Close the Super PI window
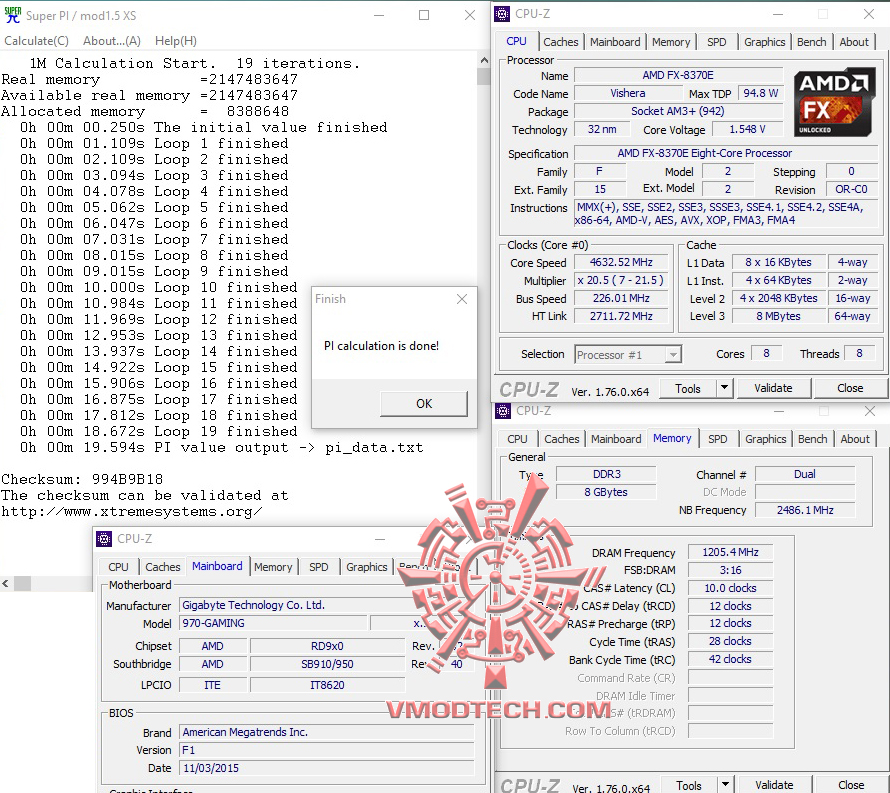The image size is (890, 793). click(470, 15)
